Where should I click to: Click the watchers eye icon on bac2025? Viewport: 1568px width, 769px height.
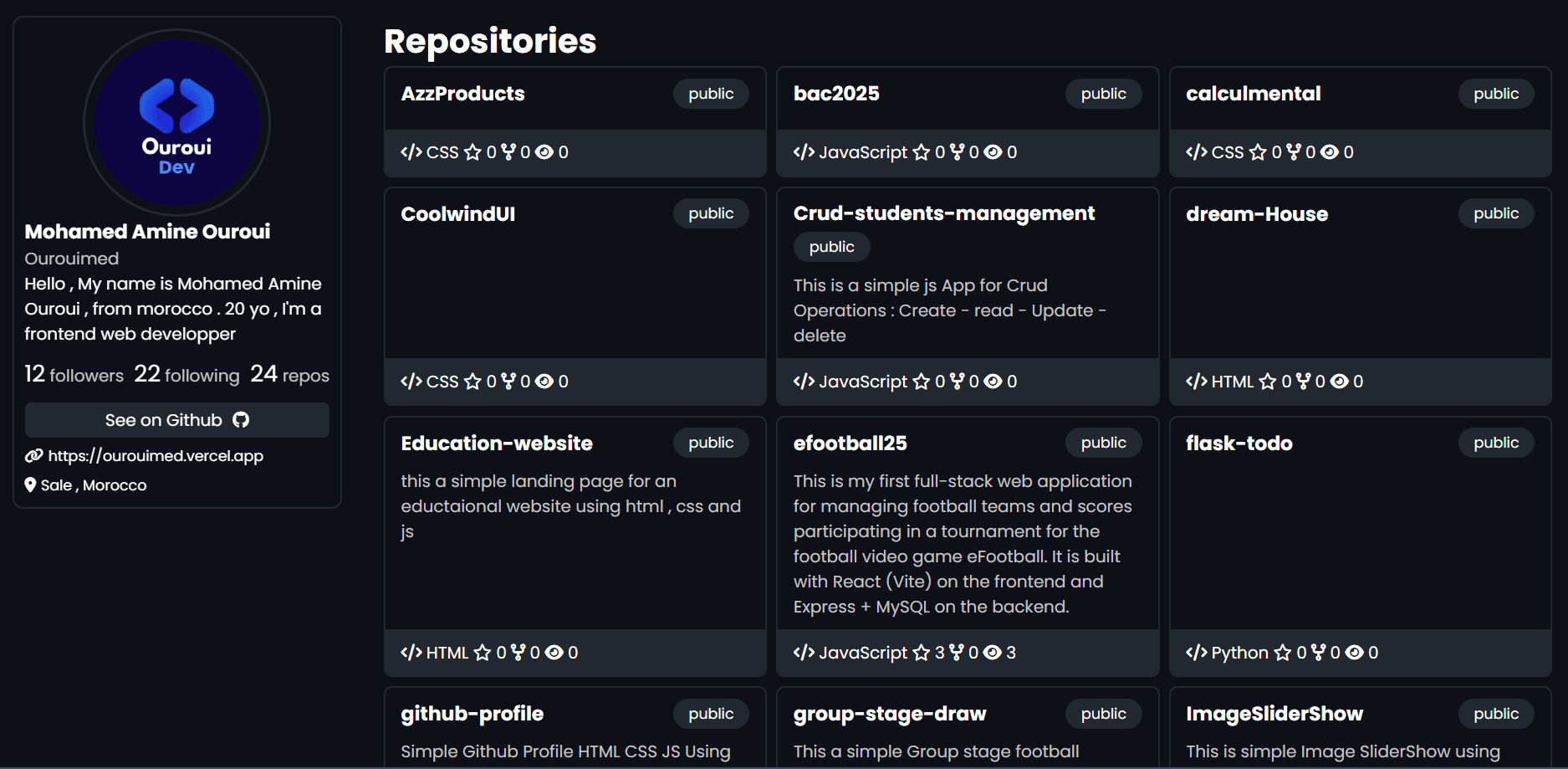click(x=993, y=152)
